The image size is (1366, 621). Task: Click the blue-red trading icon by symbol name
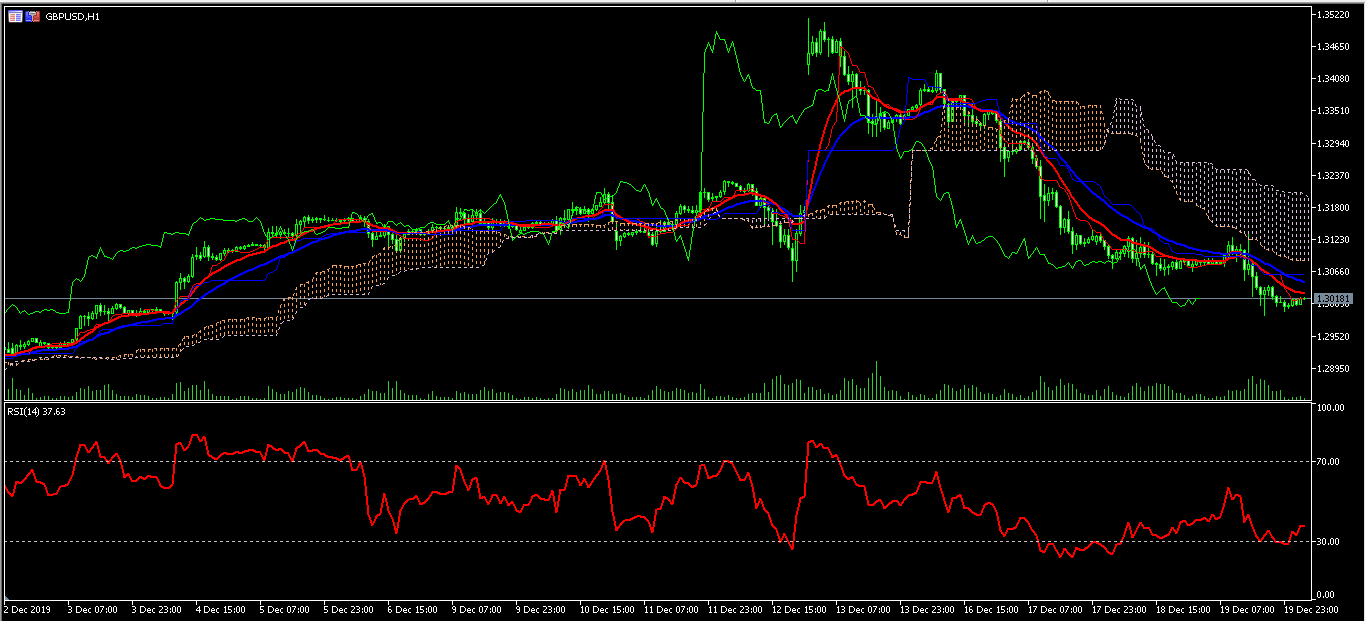coord(32,17)
